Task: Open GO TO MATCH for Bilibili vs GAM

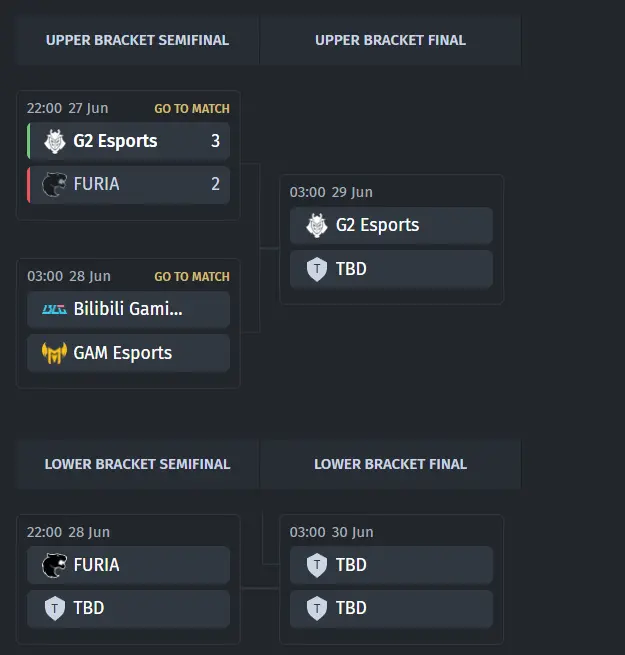Action: click(192, 277)
